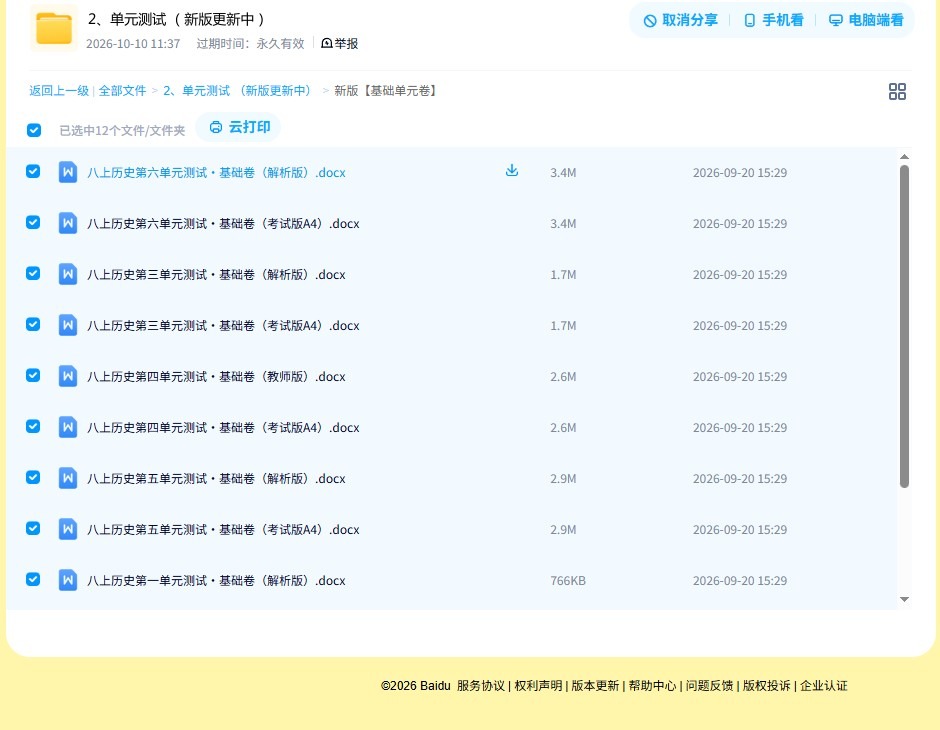
Task: Go back with 返回上一级 link
Action: (59, 91)
